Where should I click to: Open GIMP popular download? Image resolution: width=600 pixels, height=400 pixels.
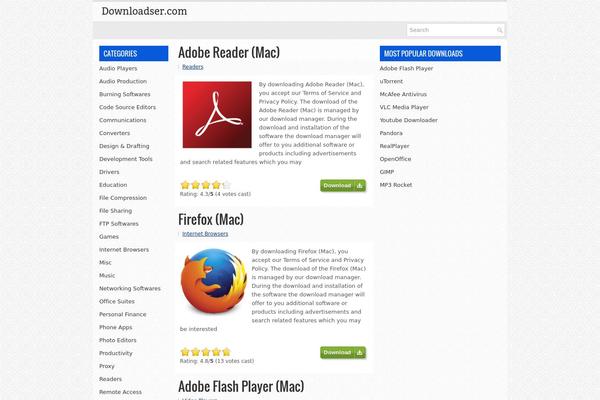pyautogui.click(x=387, y=172)
